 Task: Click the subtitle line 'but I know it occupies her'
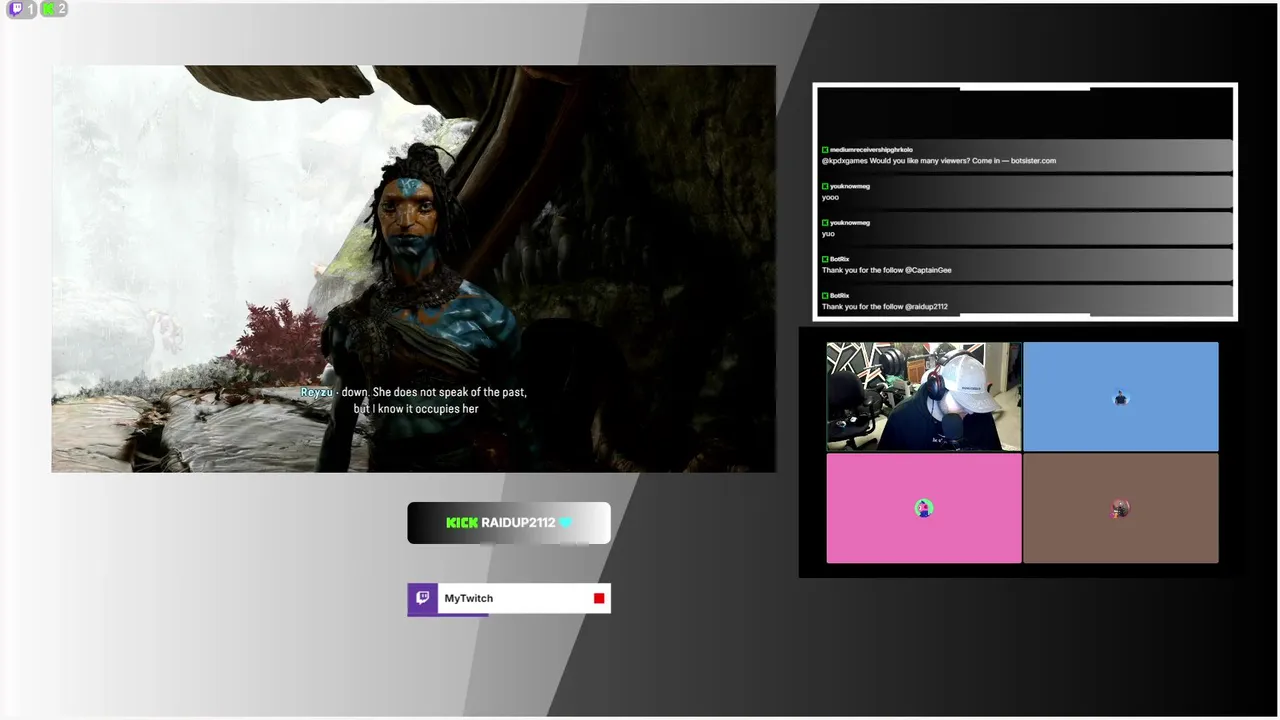pos(416,409)
